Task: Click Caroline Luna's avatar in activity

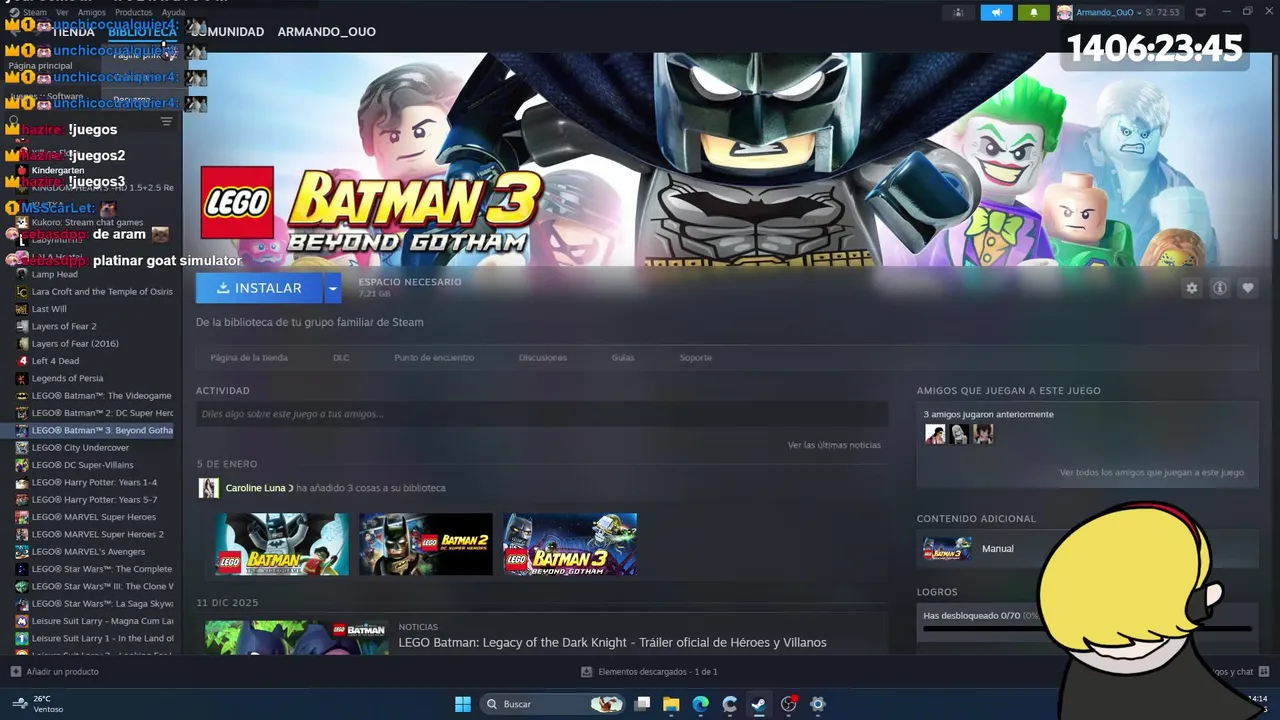Action: pos(208,488)
